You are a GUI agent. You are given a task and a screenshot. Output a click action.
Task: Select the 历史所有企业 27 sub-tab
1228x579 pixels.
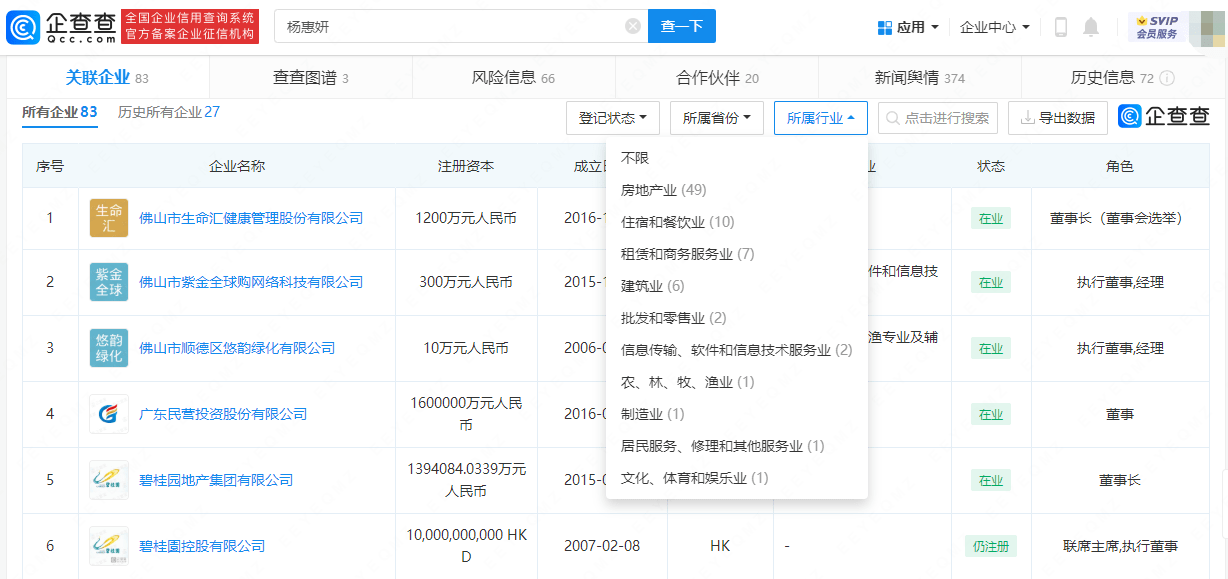[169, 112]
